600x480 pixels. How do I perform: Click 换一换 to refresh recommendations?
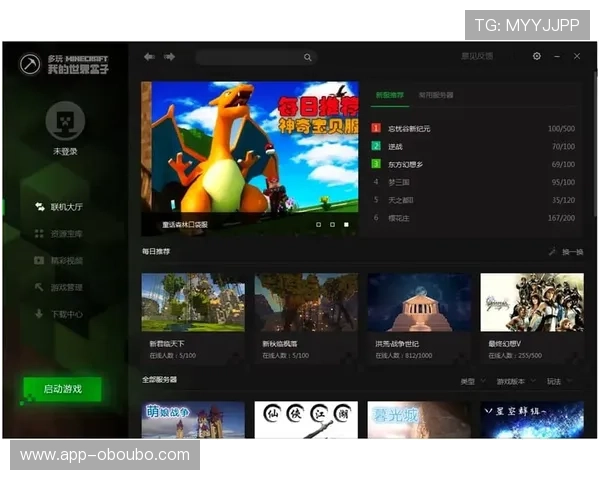click(x=567, y=252)
